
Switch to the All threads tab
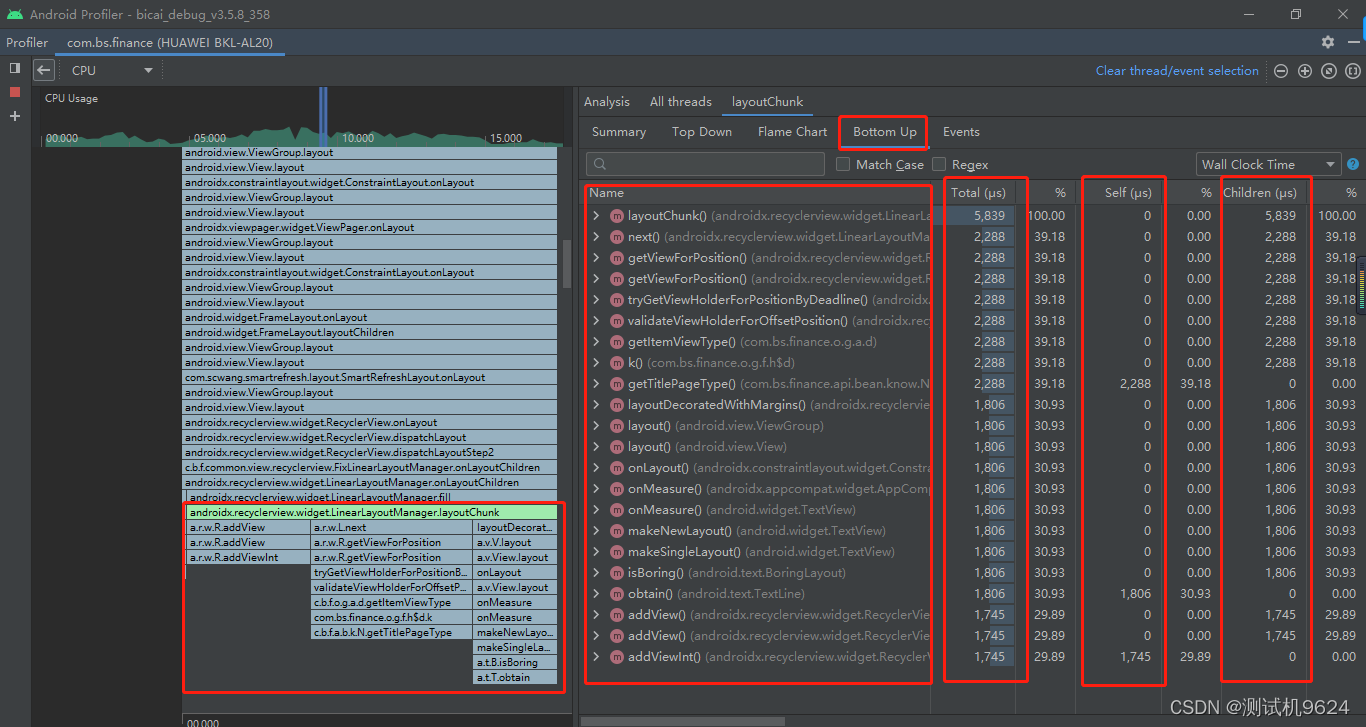(x=681, y=102)
